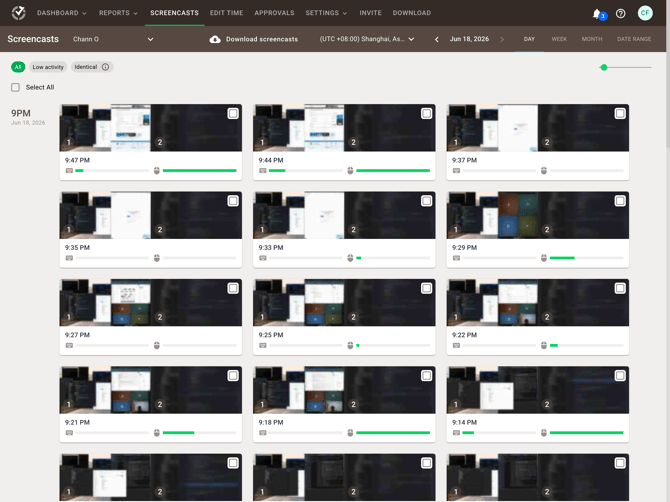Open the 9:27 PM screencast thumbnail

coord(150,302)
